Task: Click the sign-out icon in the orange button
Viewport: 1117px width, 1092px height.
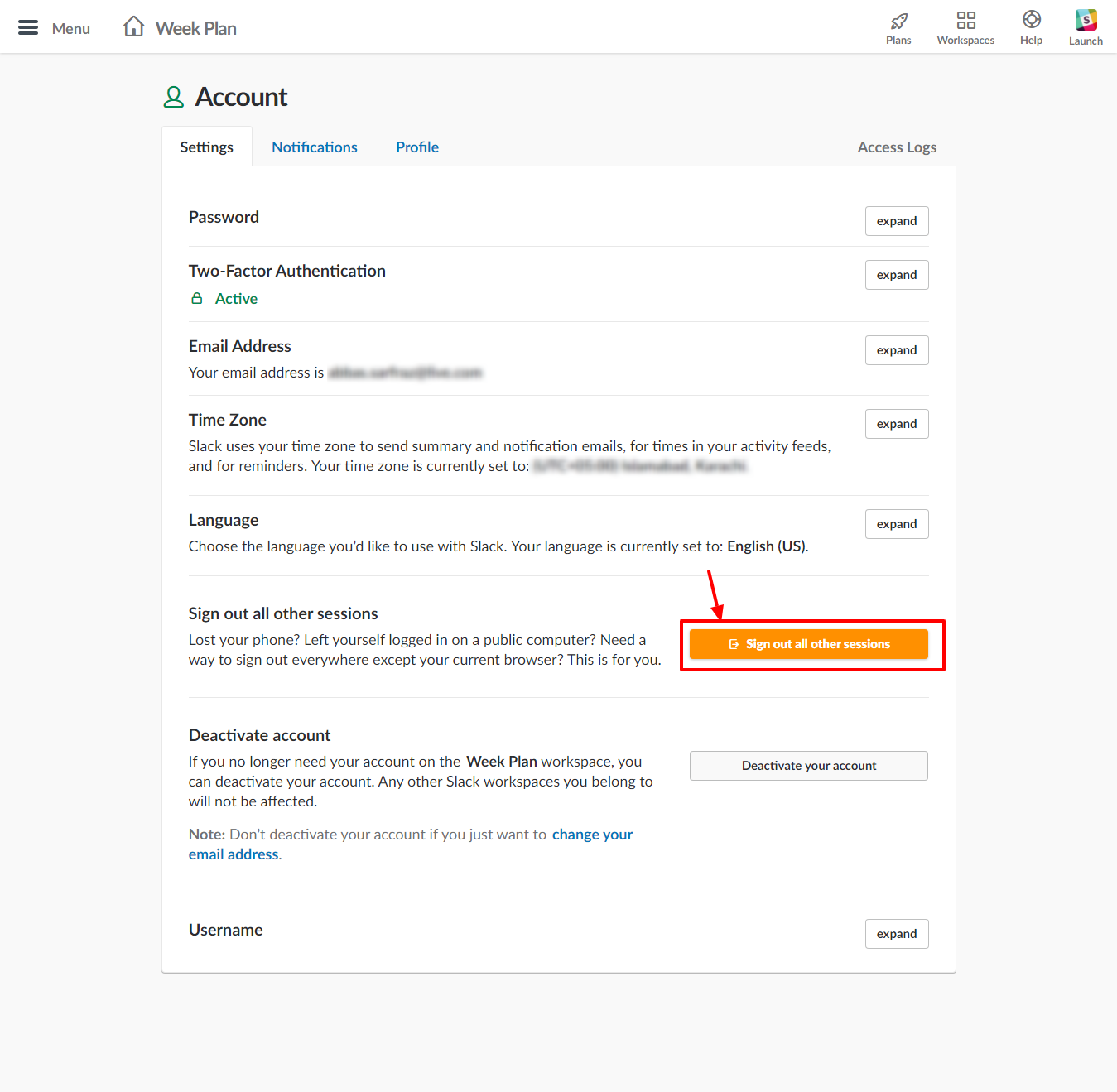Action: [x=734, y=643]
